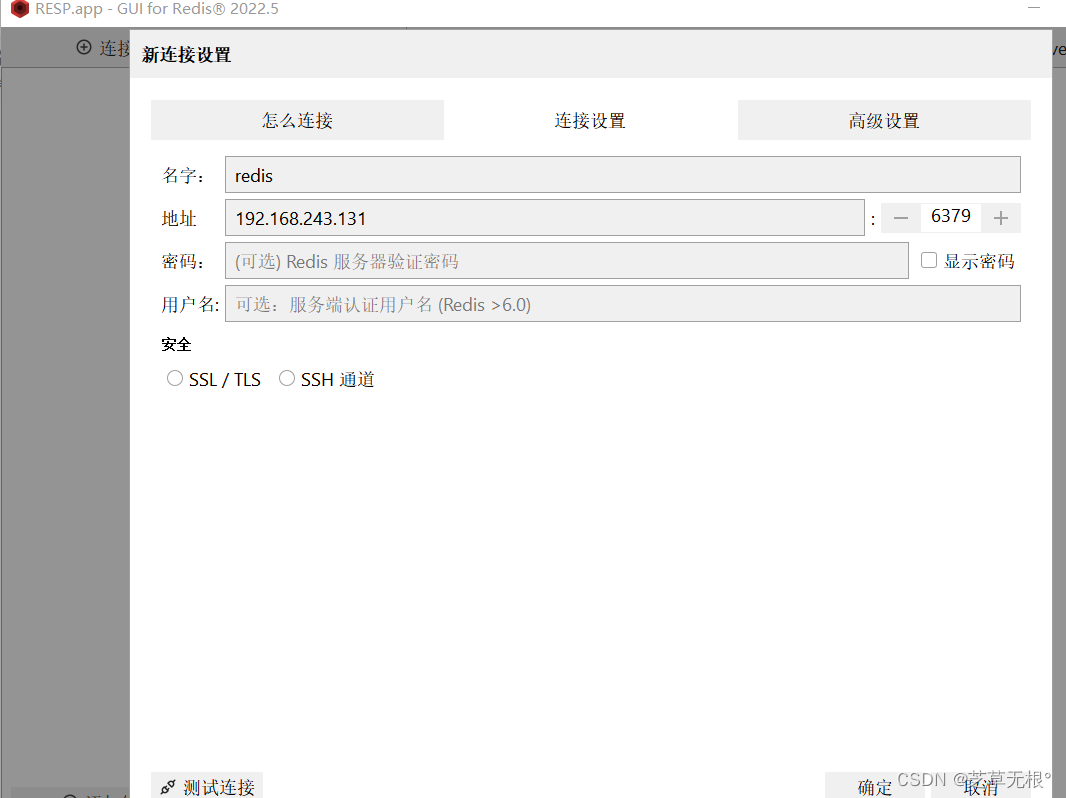Focus the 用户名 username input field
This screenshot has width=1066, height=798.
623,304
